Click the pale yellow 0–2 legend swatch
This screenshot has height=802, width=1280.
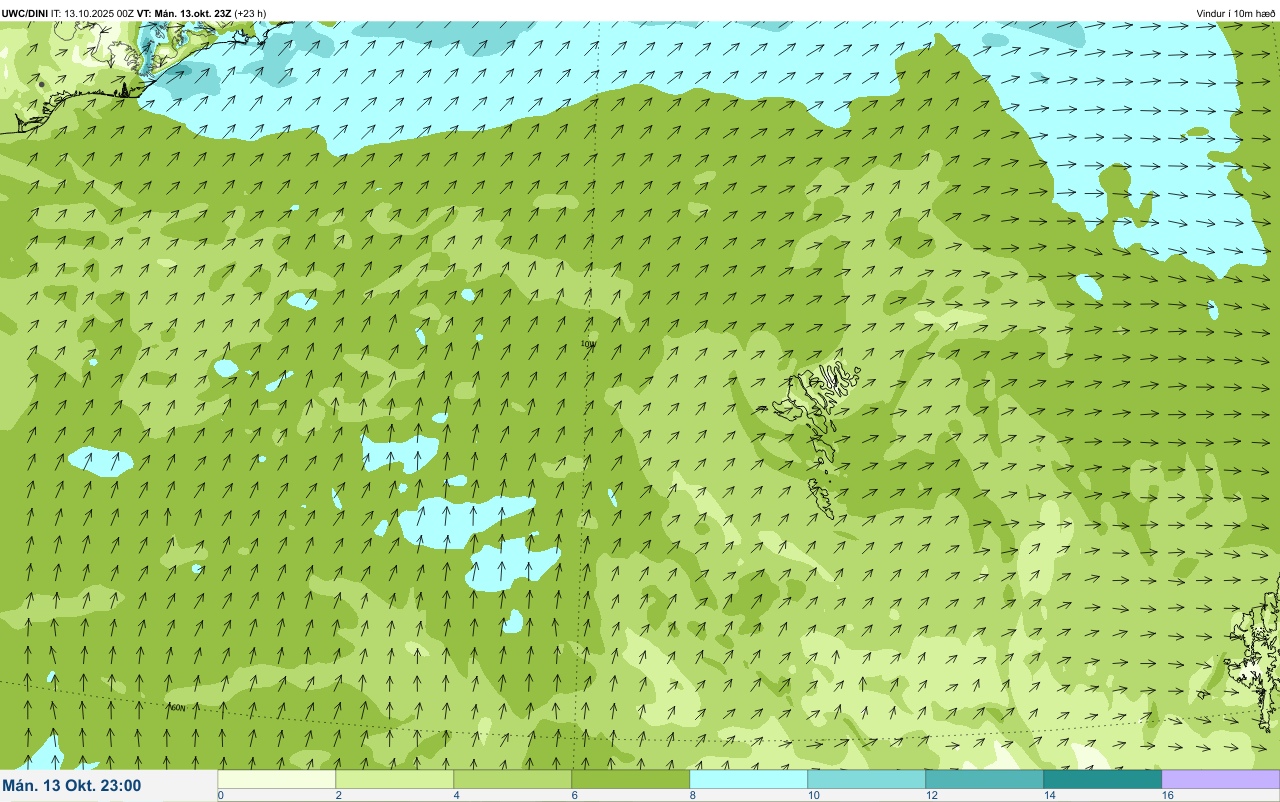point(277,778)
